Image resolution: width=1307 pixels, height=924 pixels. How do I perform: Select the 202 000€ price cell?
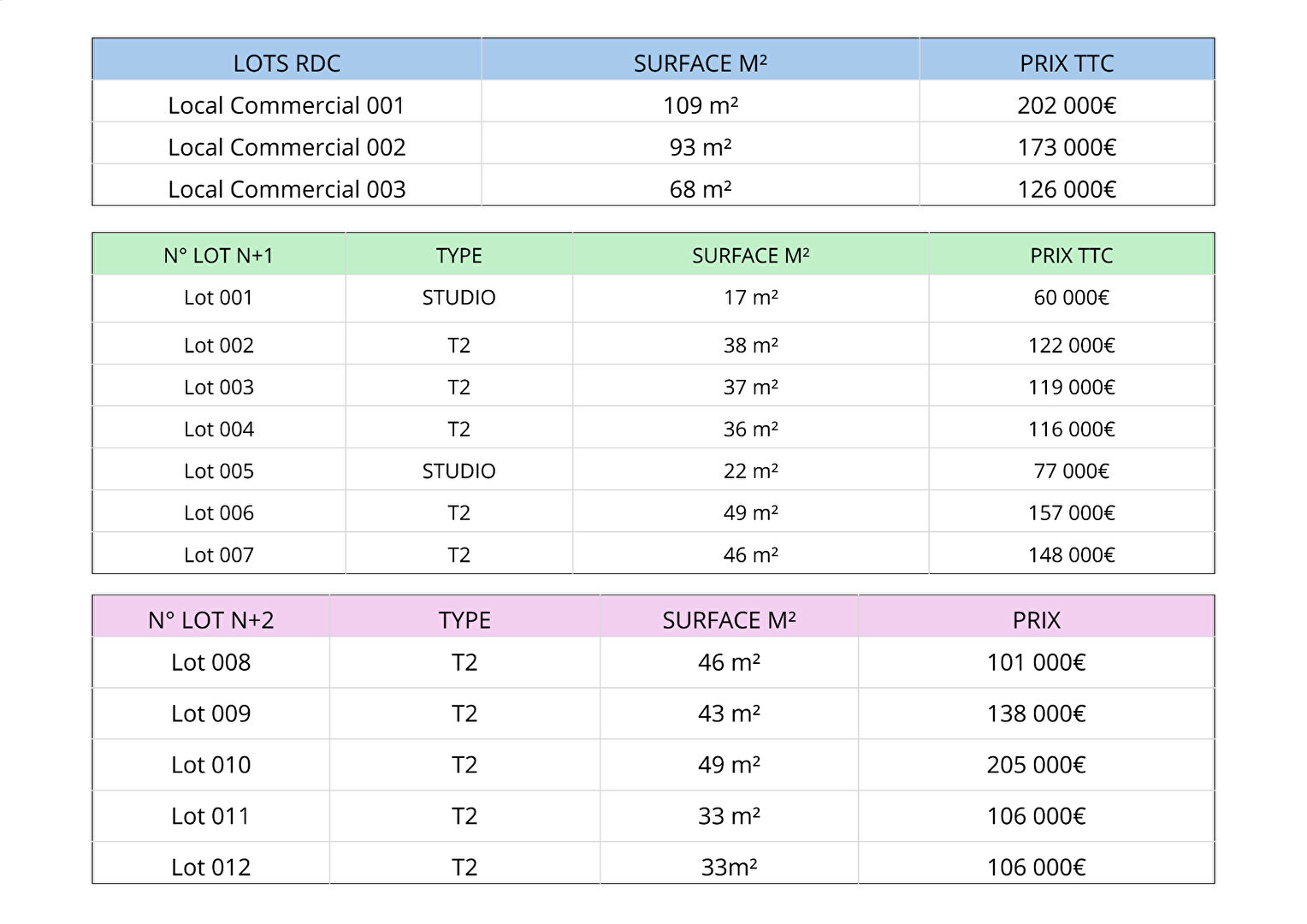[1066, 105]
